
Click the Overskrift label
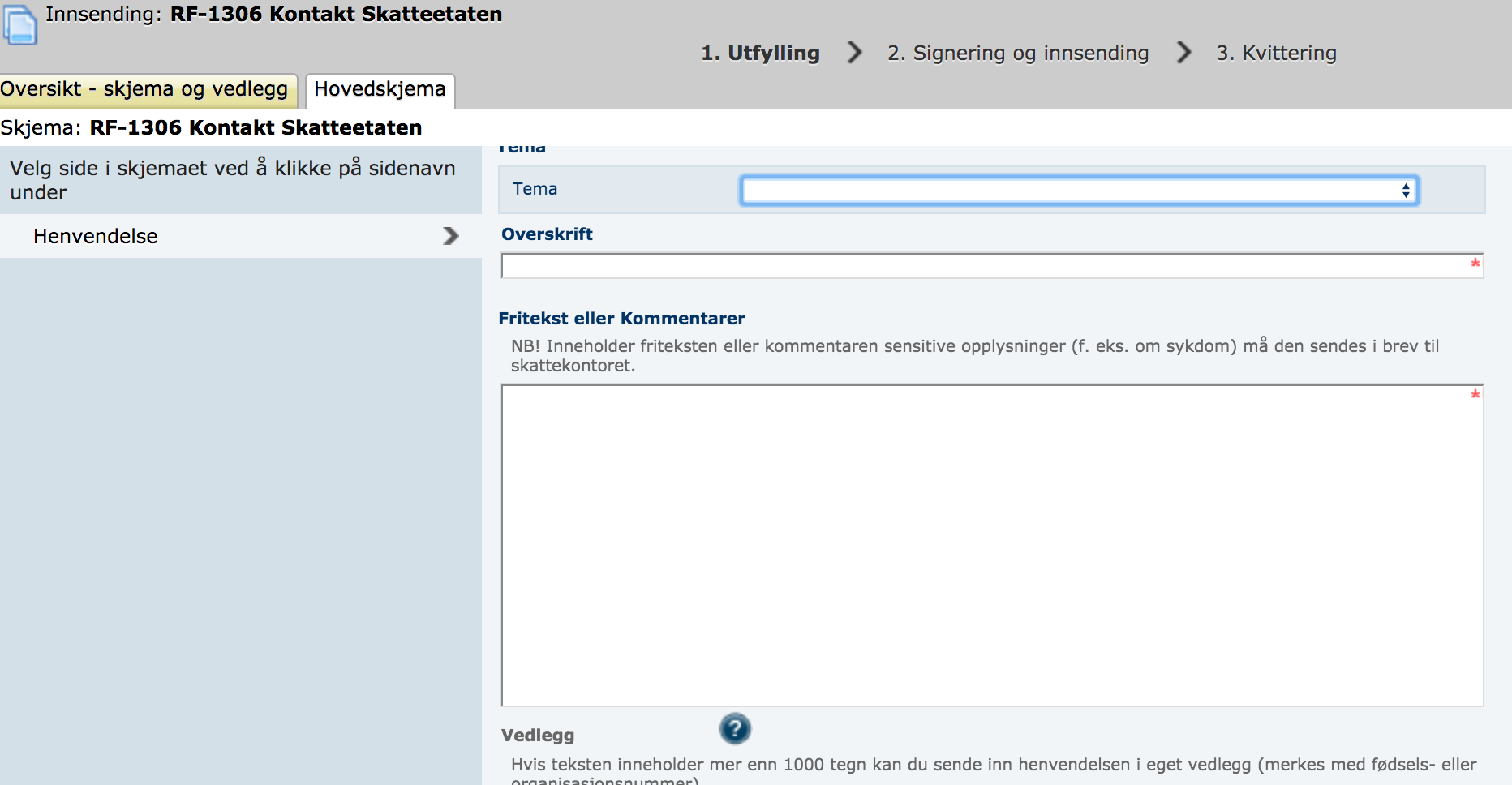pyautogui.click(x=547, y=234)
